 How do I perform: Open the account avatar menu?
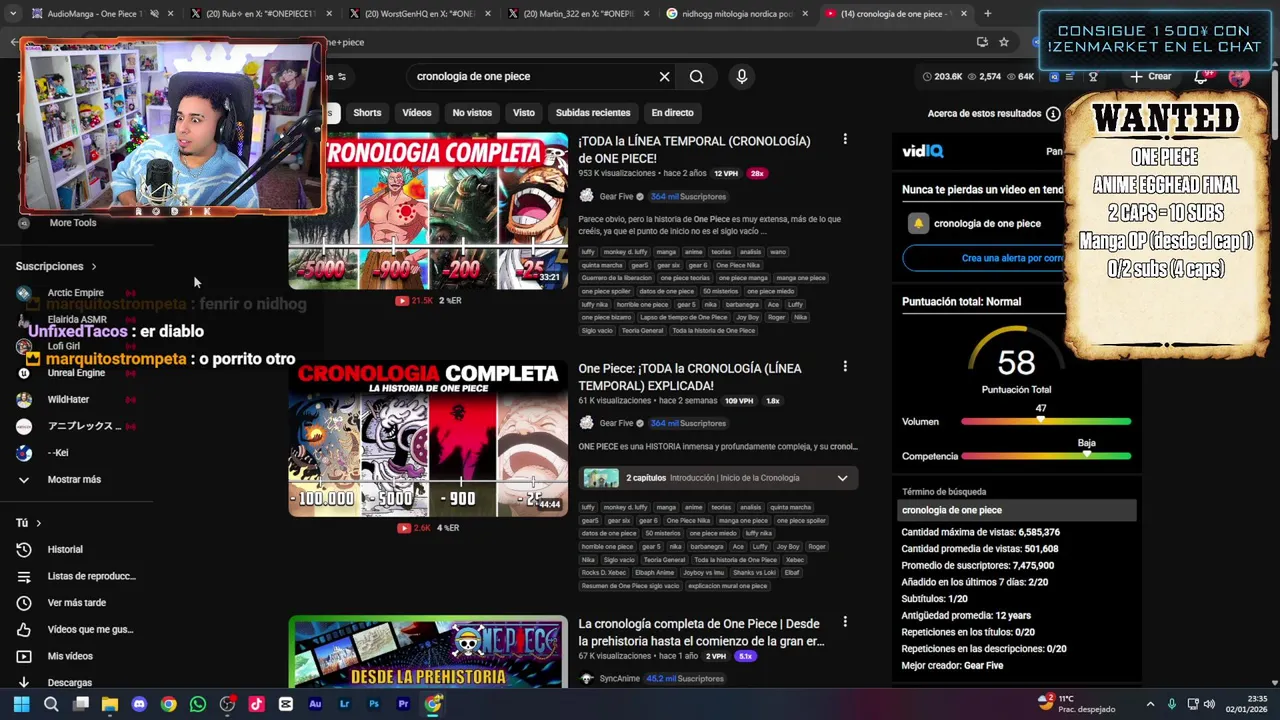pyautogui.click(x=1239, y=77)
